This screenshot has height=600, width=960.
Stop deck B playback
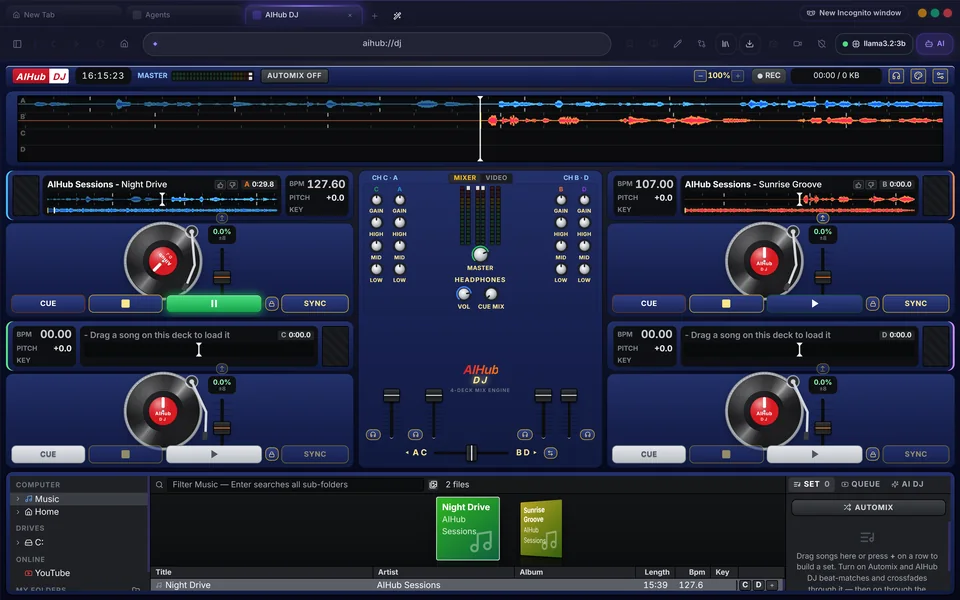726,304
